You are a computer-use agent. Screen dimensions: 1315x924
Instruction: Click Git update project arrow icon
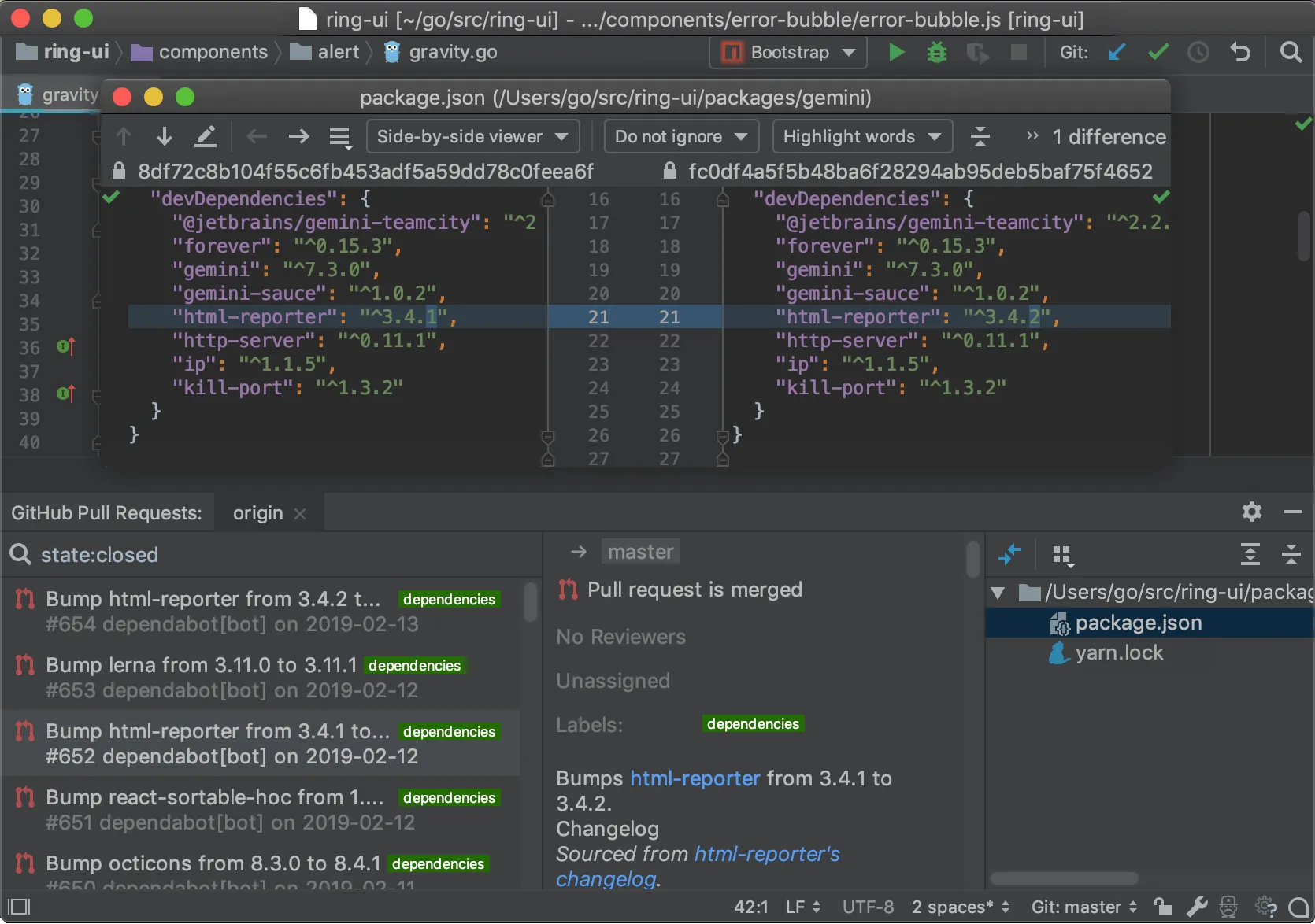coord(1117,53)
